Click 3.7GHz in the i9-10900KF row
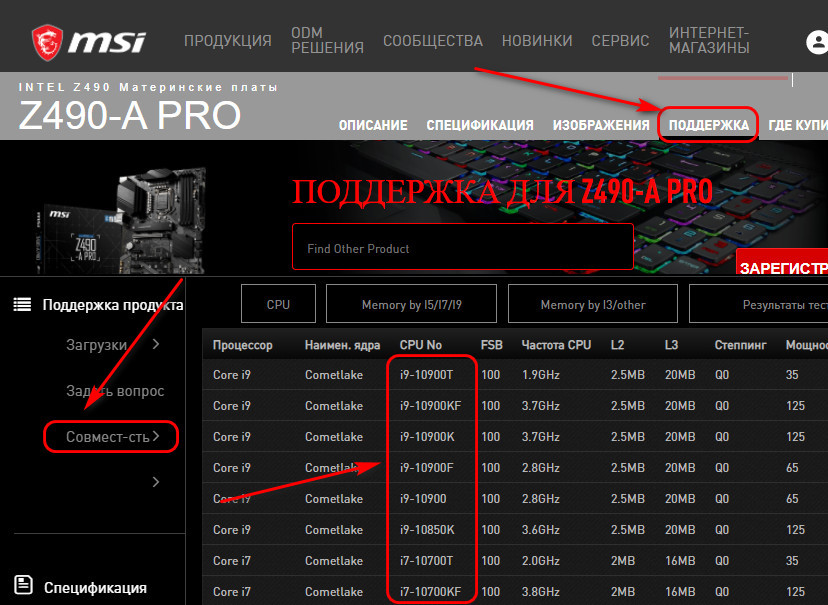The image size is (828, 605). coord(541,406)
